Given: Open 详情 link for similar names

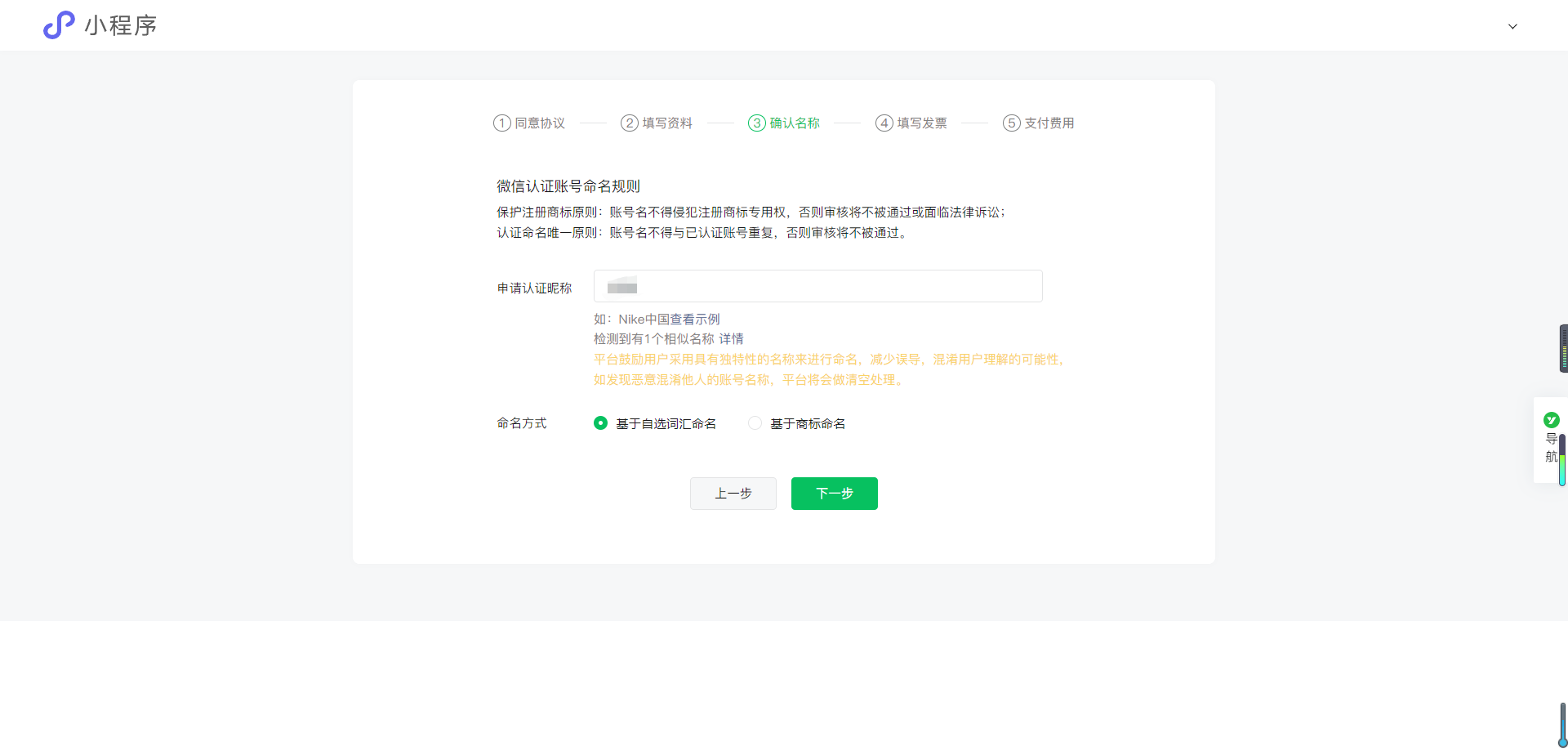Looking at the screenshot, I should point(732,339).
